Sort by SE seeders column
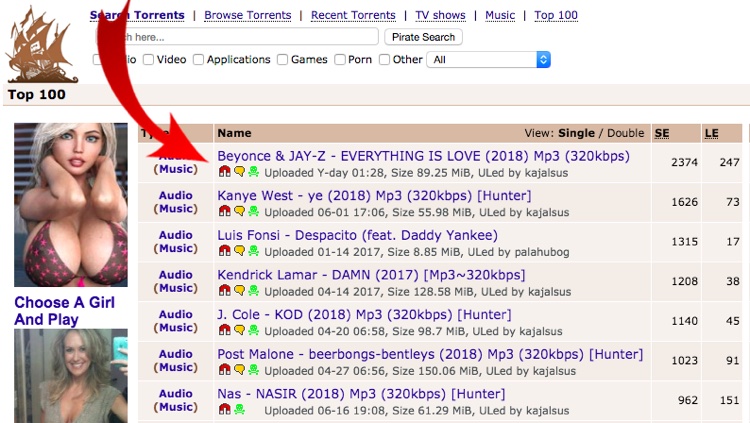Screen dimensions: 750x423 click(662, 134)
